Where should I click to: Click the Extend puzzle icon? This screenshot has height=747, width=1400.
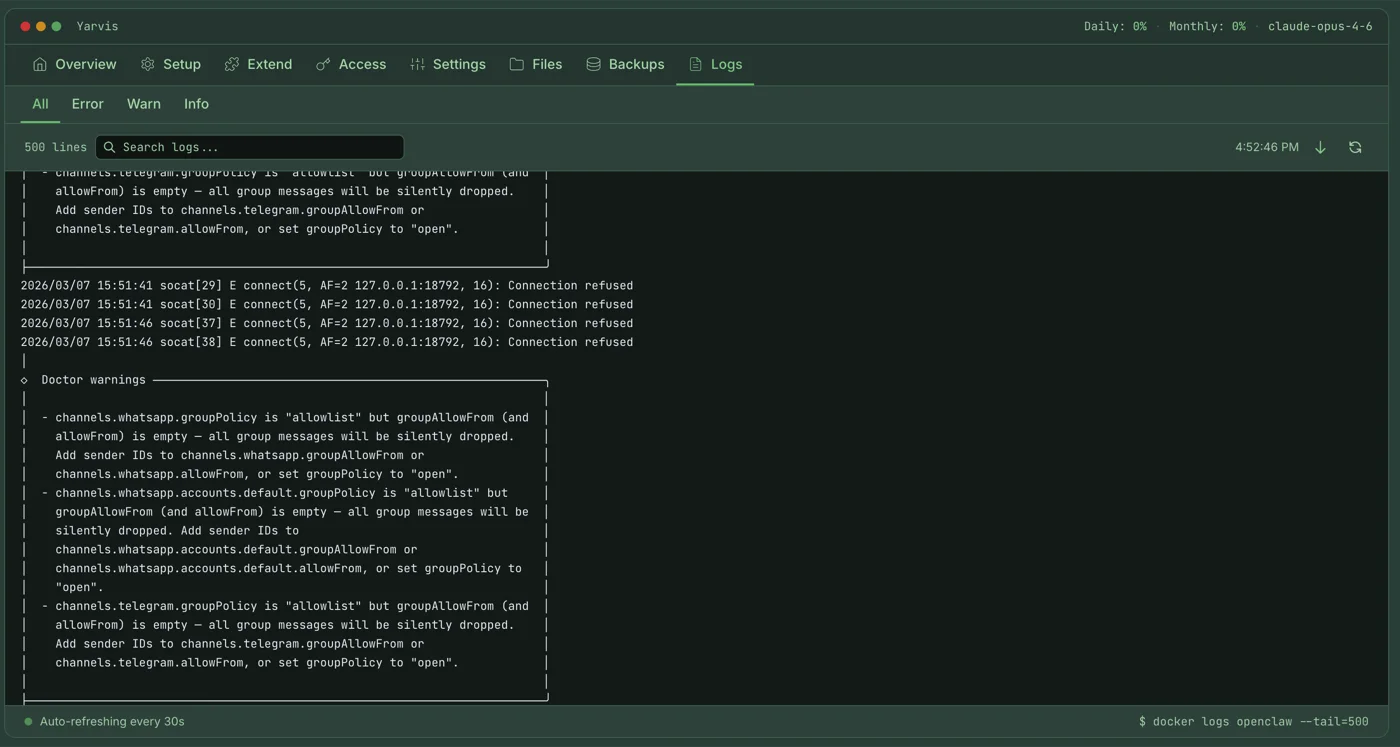click(232, 64)
